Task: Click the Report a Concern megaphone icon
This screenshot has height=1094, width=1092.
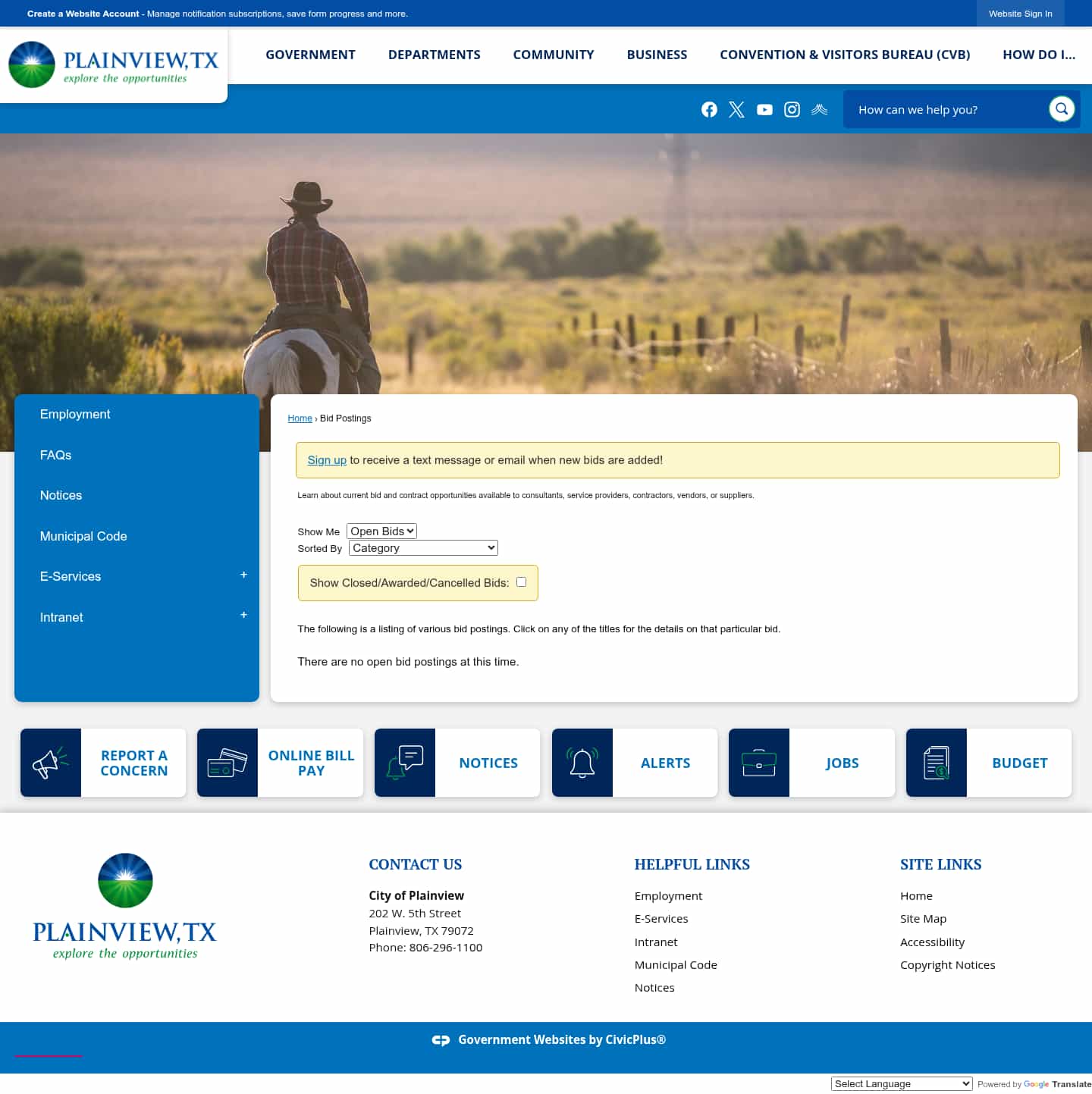Action: tap(50, 763)
